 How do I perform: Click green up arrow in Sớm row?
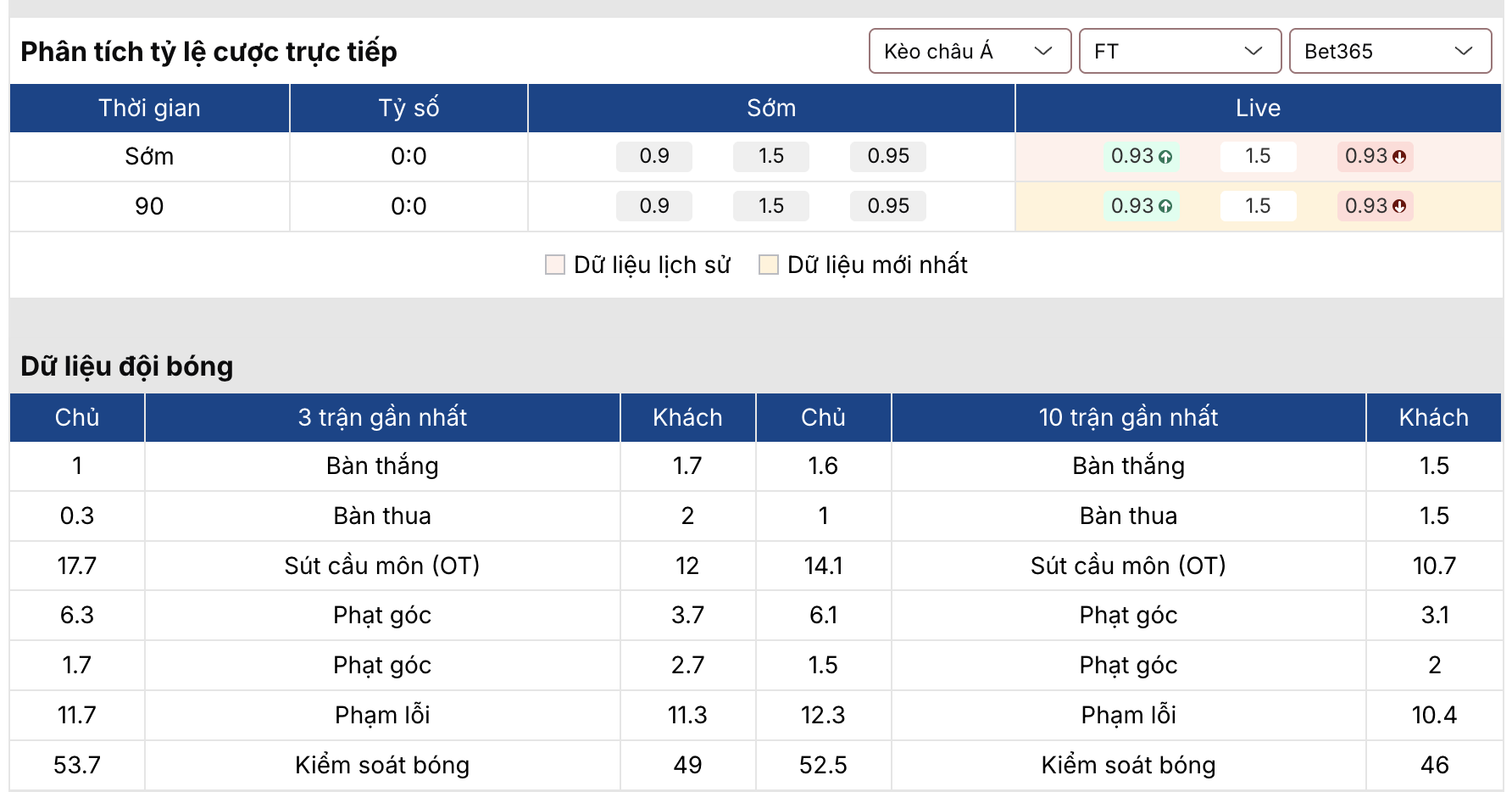tap(1165, 157)
